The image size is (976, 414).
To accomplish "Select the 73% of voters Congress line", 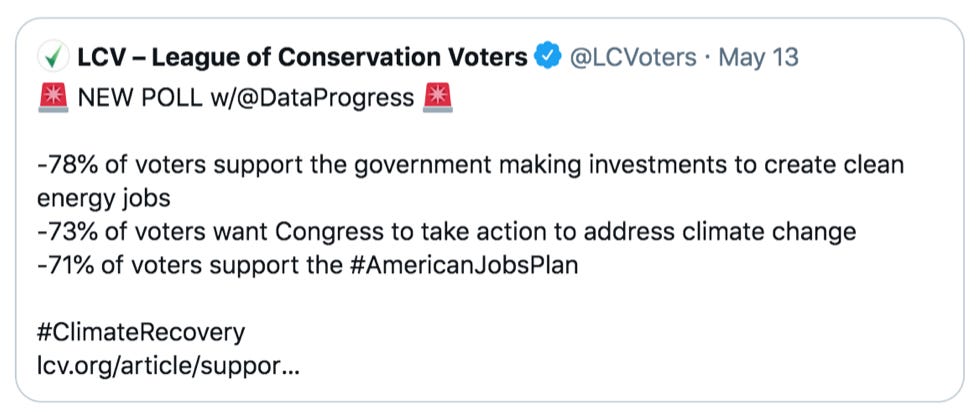I will point(447,232).
